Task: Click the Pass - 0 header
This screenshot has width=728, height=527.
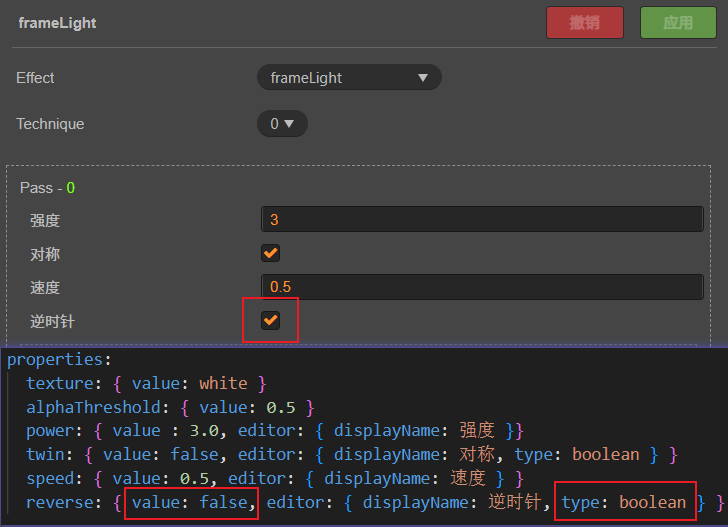Action: point(47,188)
